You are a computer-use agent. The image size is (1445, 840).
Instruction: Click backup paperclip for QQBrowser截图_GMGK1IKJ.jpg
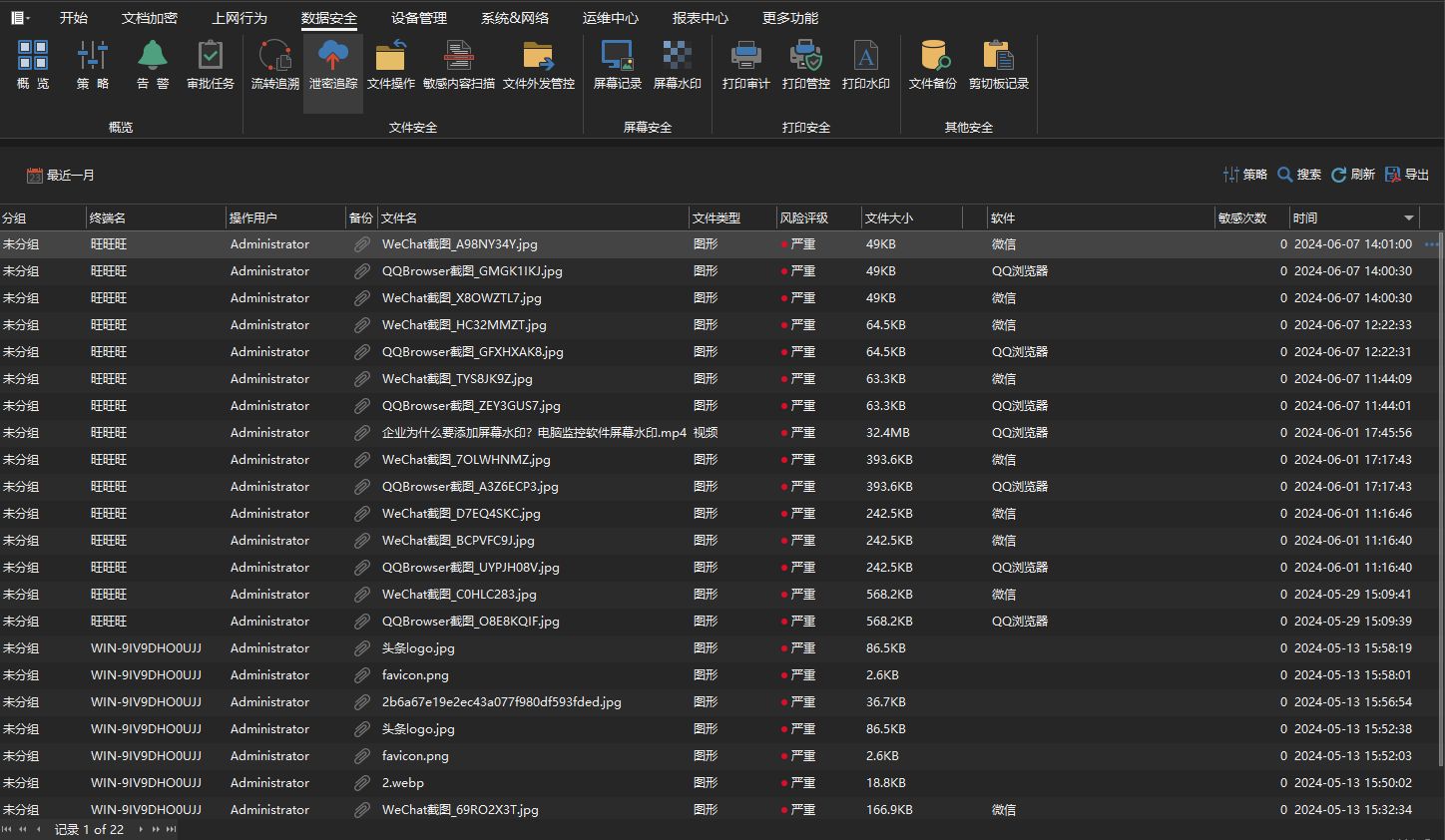coord(361,271)
